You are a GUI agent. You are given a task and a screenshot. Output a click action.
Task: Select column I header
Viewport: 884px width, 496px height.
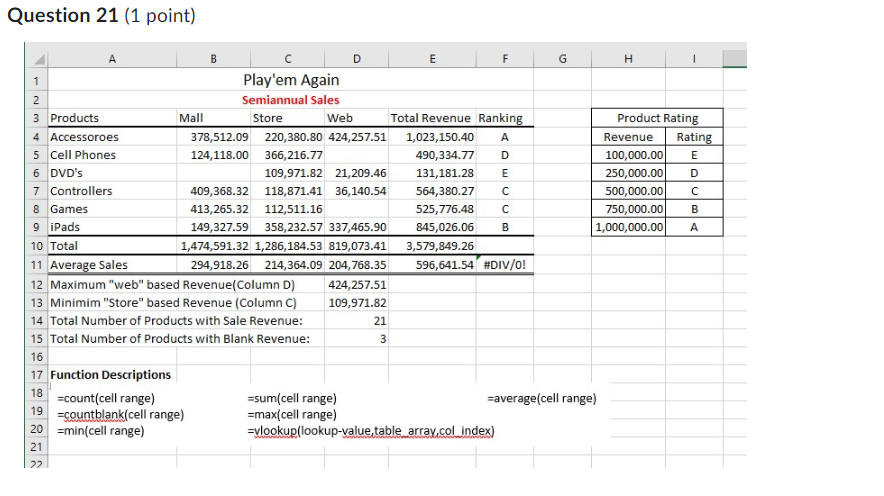point(694,59)
